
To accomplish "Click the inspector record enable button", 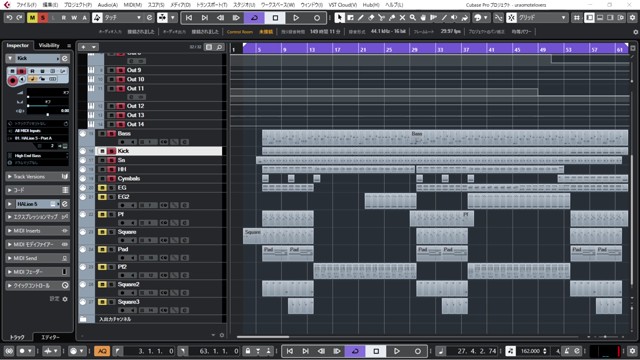I will coord(12,81).
